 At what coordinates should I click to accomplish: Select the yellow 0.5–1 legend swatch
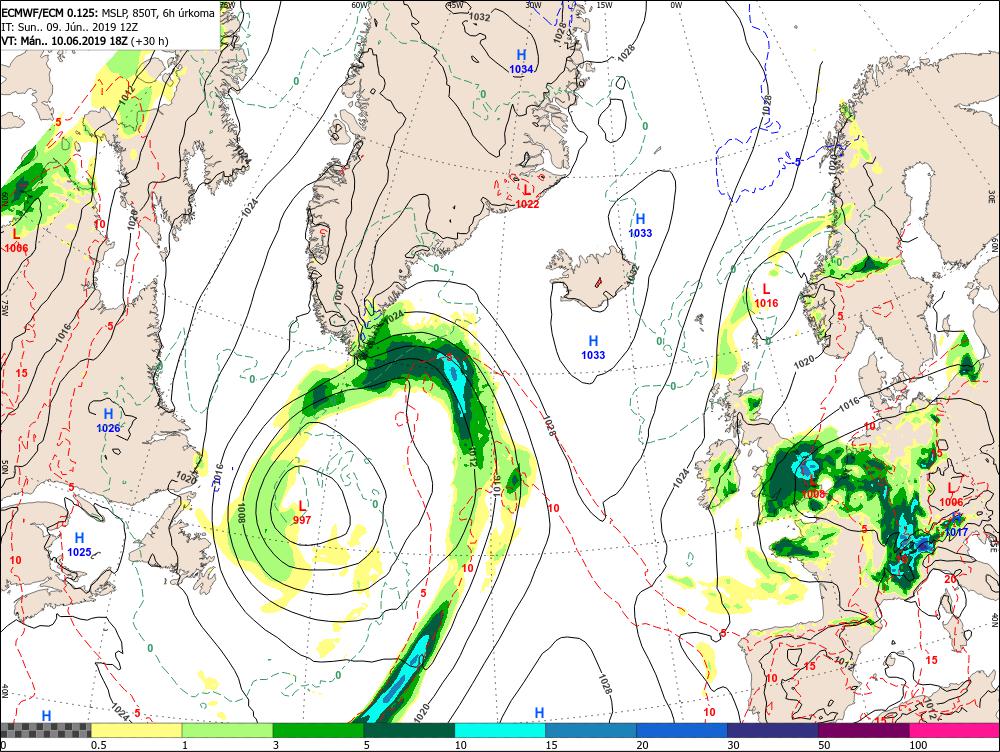pyautogui.click(x=136, y=730)
